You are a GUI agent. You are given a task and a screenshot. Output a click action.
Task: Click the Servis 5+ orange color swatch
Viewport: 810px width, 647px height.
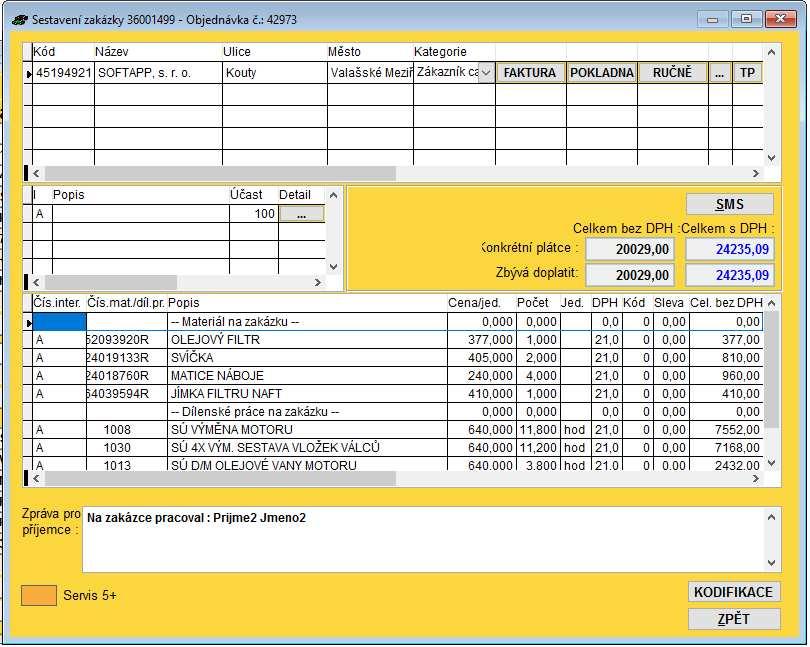(x=39, y=595)
